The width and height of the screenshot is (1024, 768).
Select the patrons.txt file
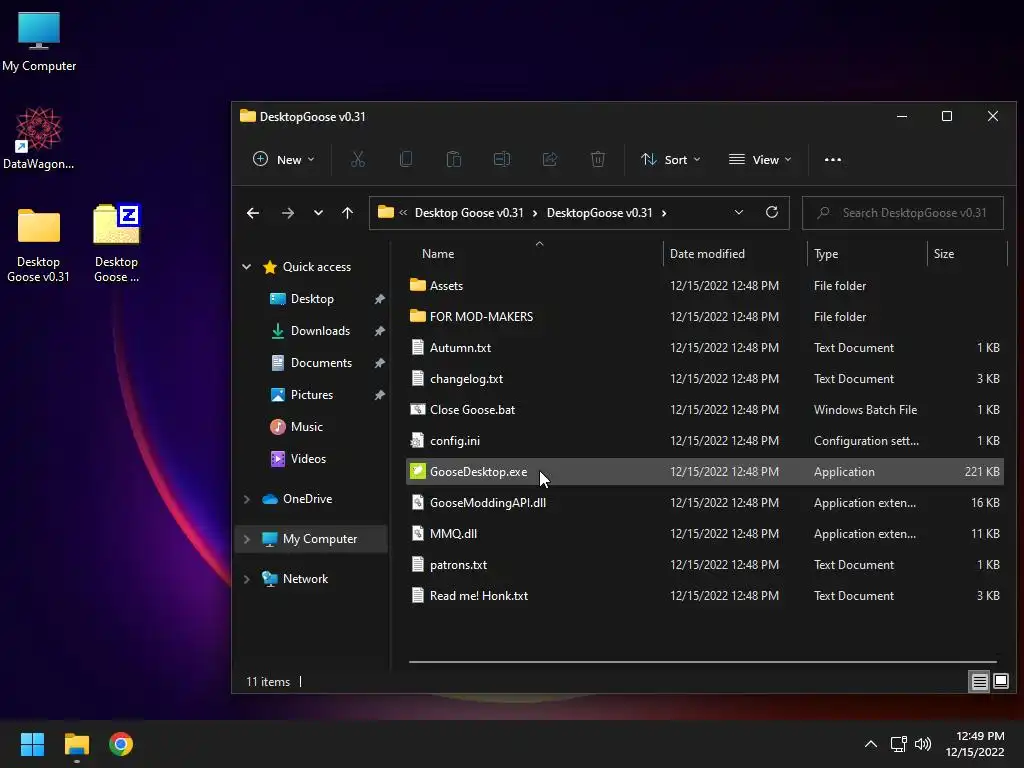[704, 565]
